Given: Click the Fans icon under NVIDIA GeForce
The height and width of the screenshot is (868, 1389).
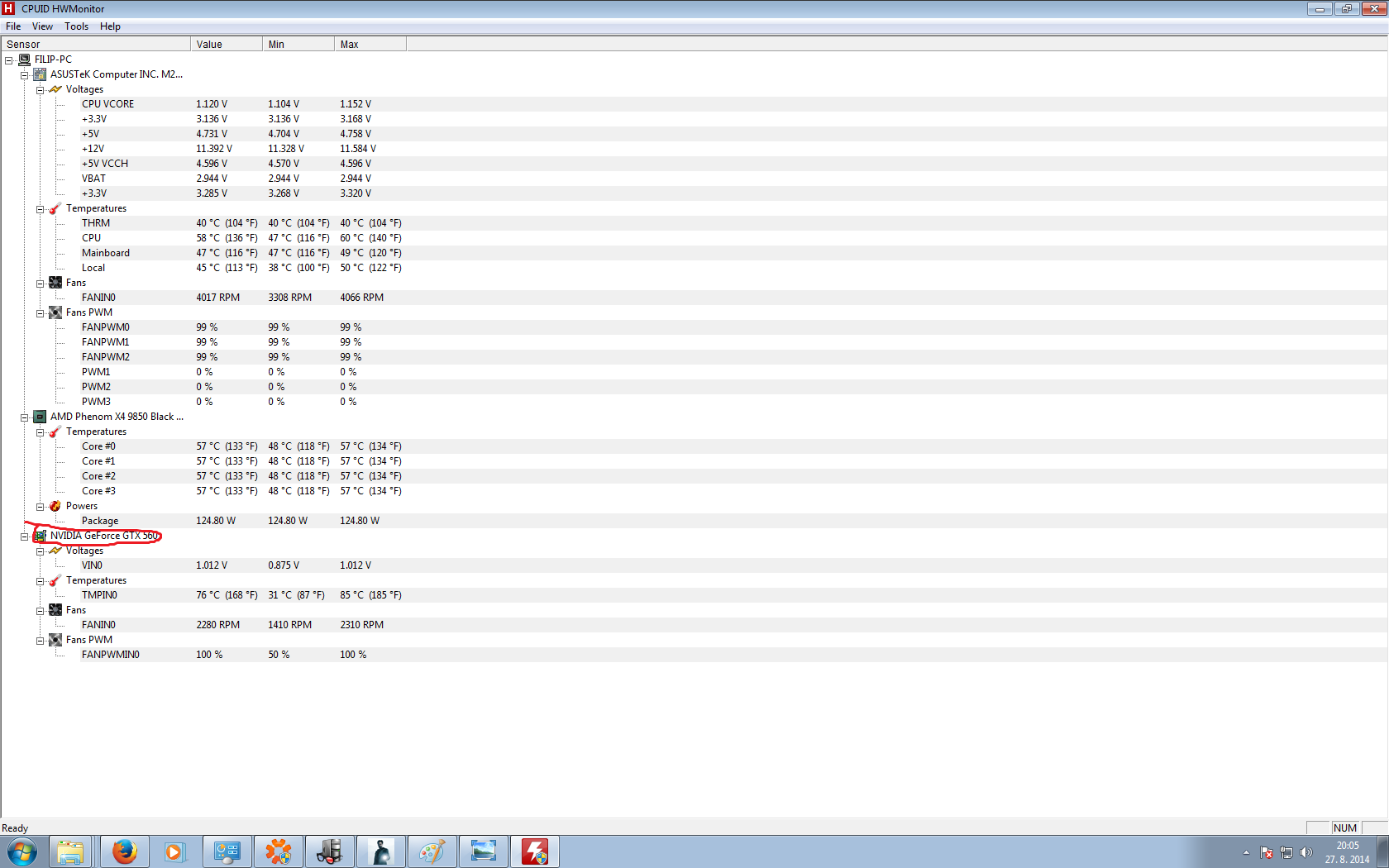Looking at the screenshot, I should click(55, 610).
